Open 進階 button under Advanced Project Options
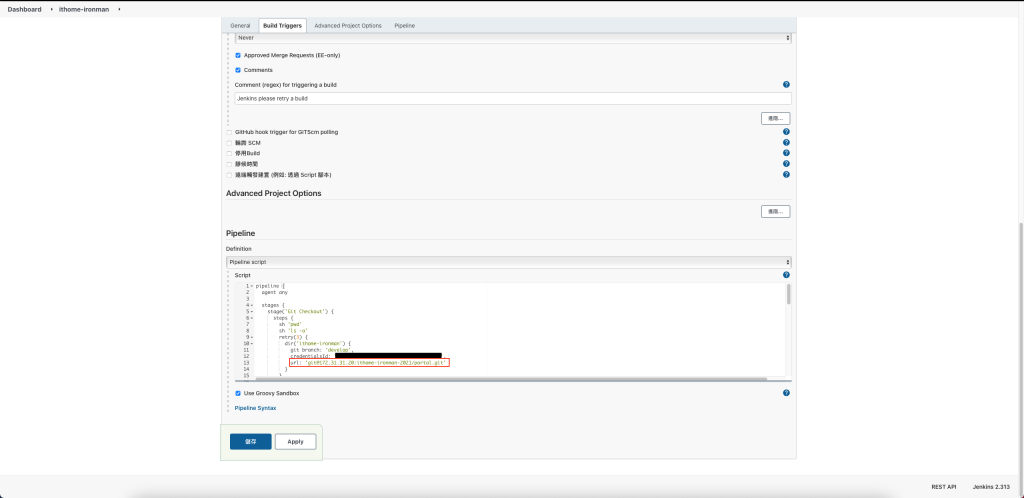 [775, 211]
